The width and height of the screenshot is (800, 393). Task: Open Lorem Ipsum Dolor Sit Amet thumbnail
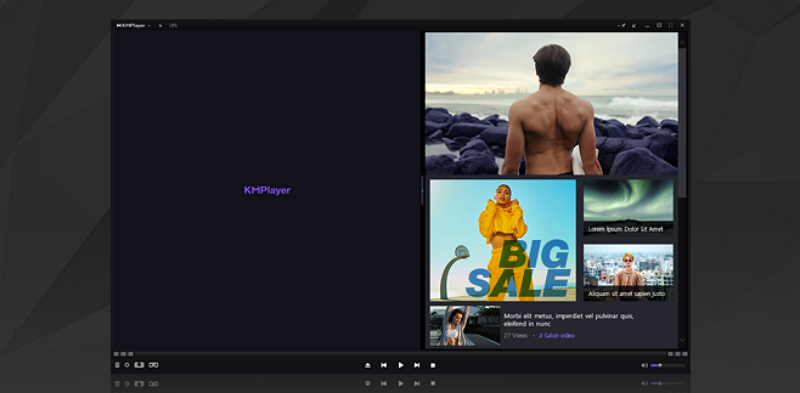(x=628, y=207)
